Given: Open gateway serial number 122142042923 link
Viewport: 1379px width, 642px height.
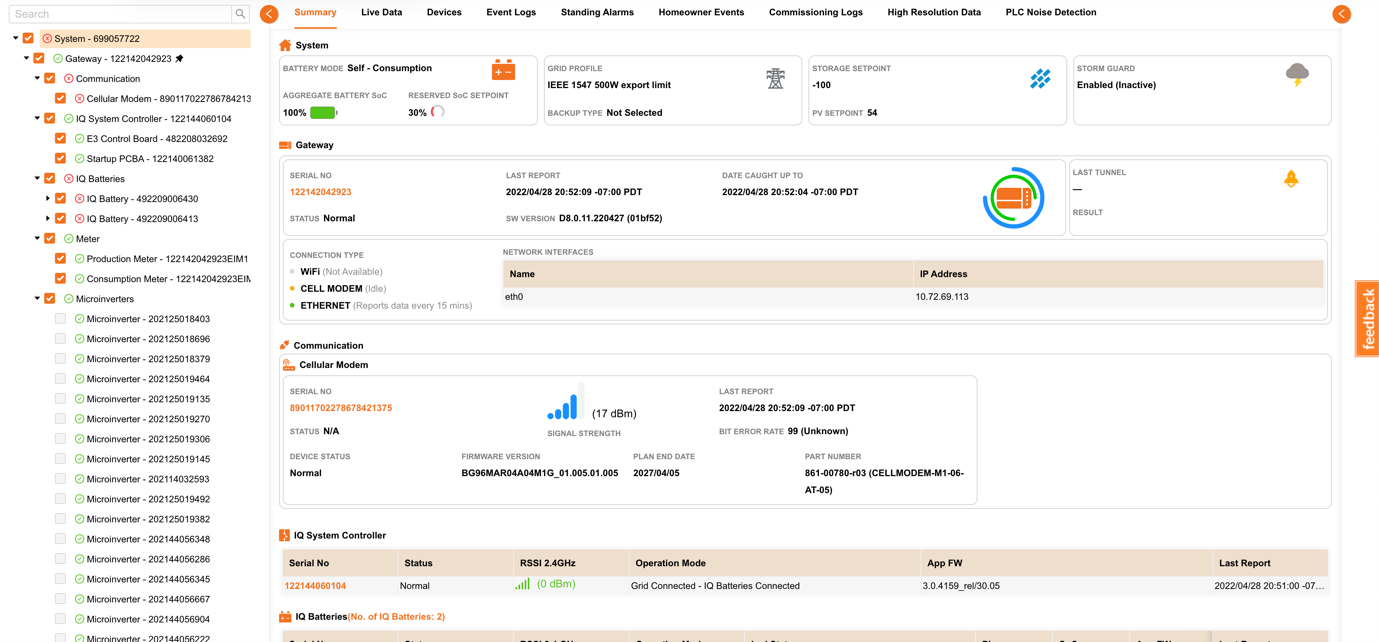Looking at the screenshot, I should pos(320,192).
